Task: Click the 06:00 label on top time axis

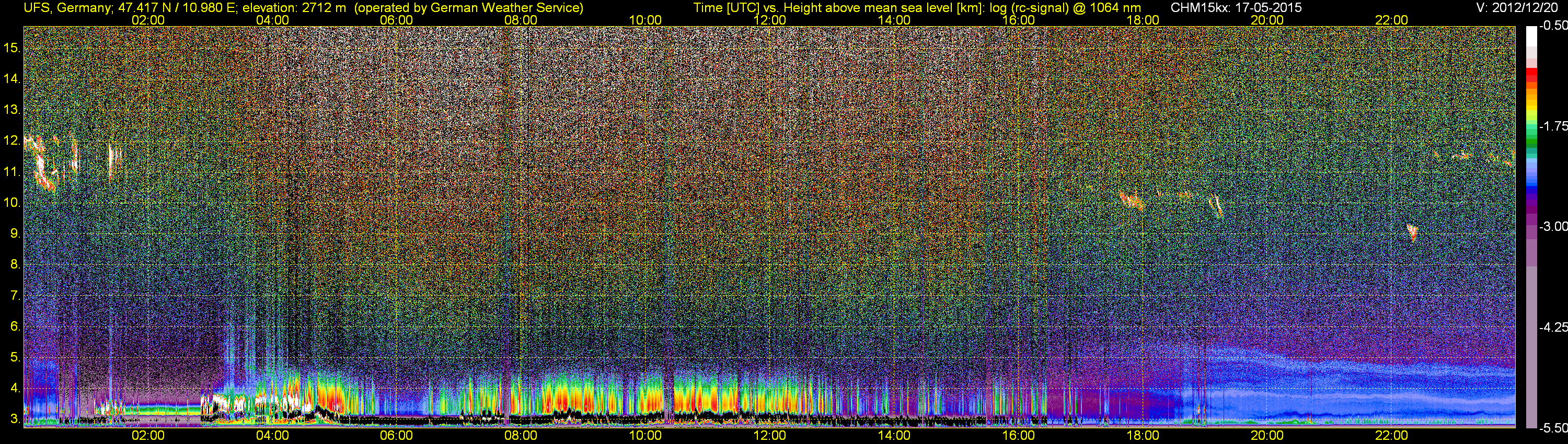Action: click(396, 20)
